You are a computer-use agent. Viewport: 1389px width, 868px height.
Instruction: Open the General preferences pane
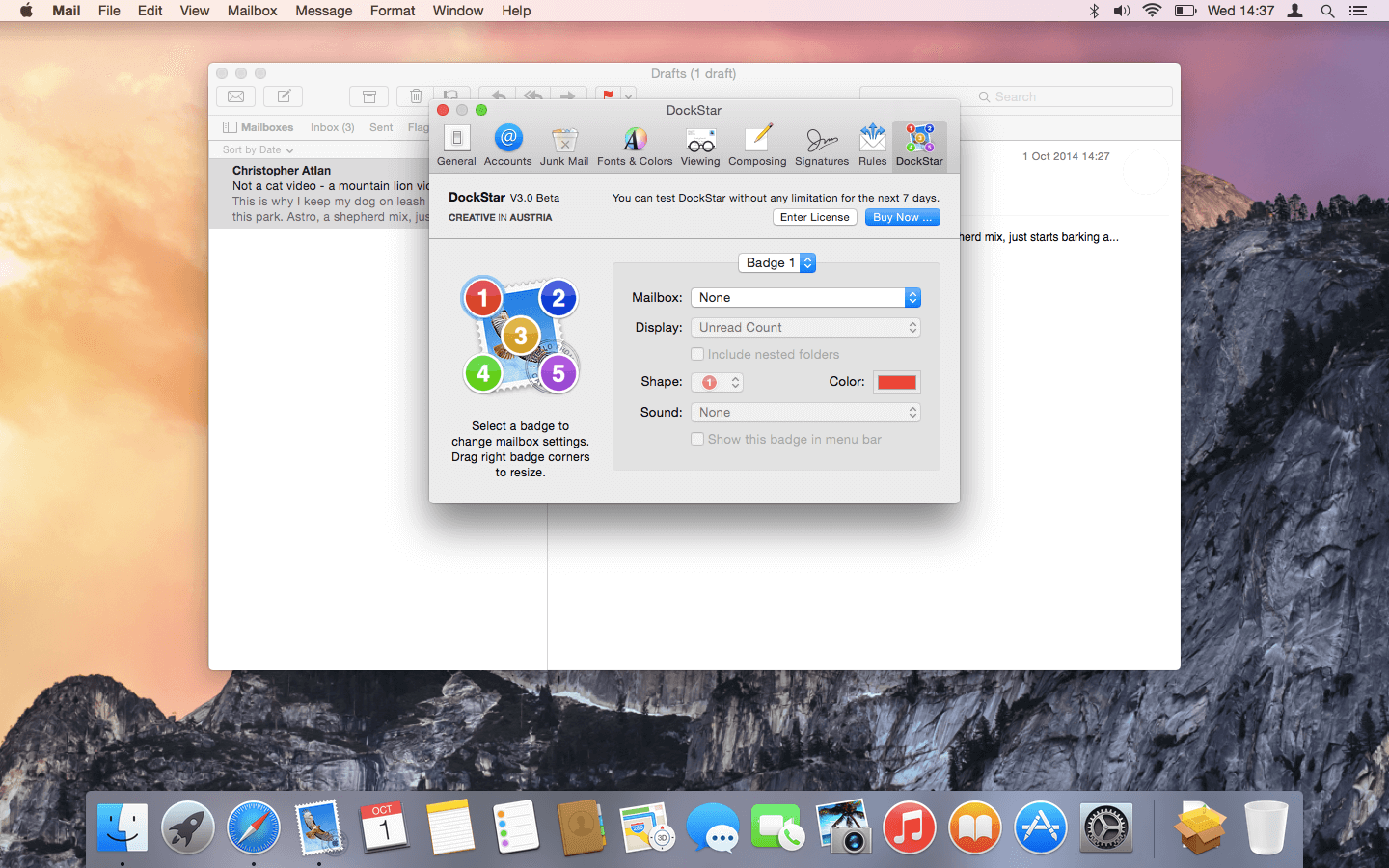(x=456, y=146)
